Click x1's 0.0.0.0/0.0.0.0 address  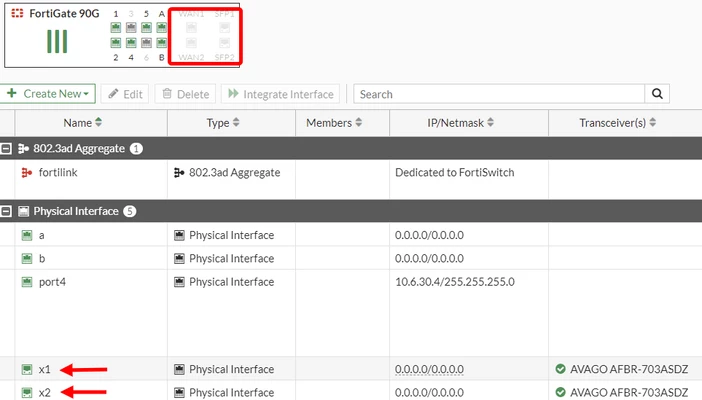[429, 369]
